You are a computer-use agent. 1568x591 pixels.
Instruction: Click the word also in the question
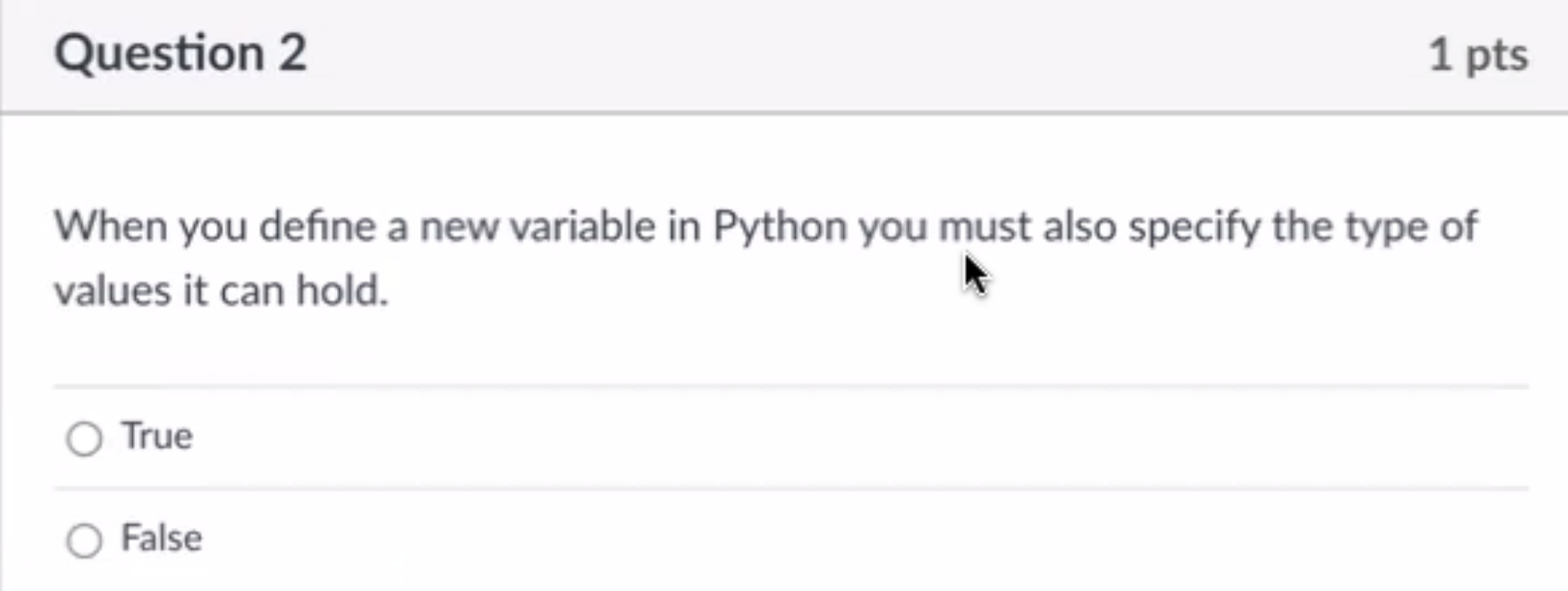click(1080, 226)
